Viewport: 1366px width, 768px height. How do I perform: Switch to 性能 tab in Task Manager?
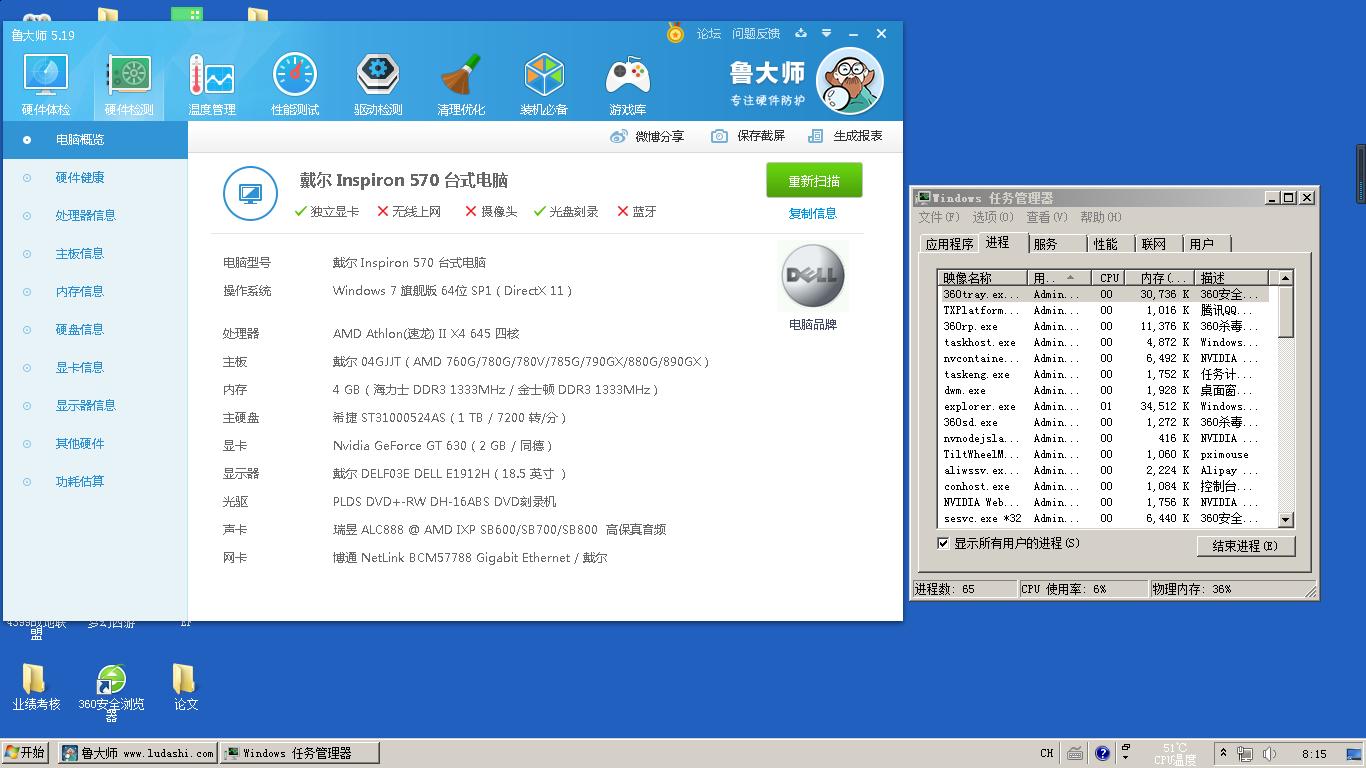1110,244
